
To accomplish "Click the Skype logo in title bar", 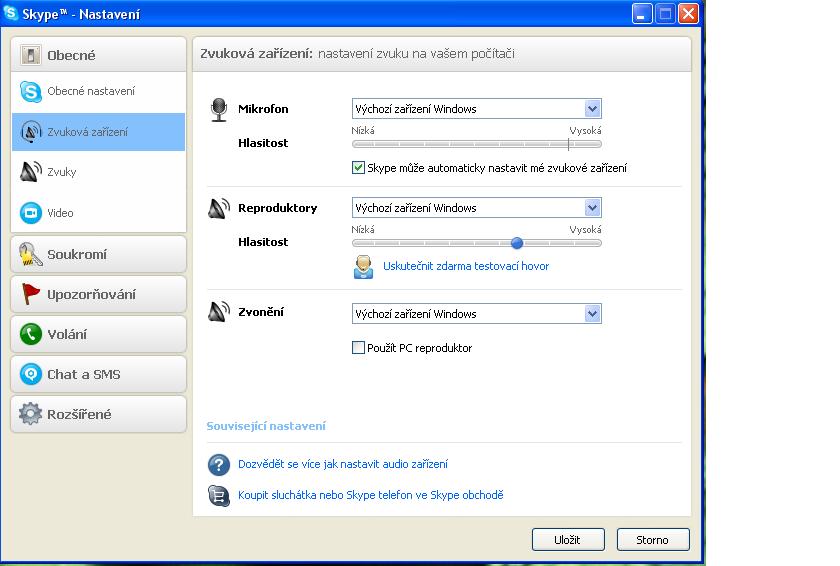I will (x=10, y=13).
